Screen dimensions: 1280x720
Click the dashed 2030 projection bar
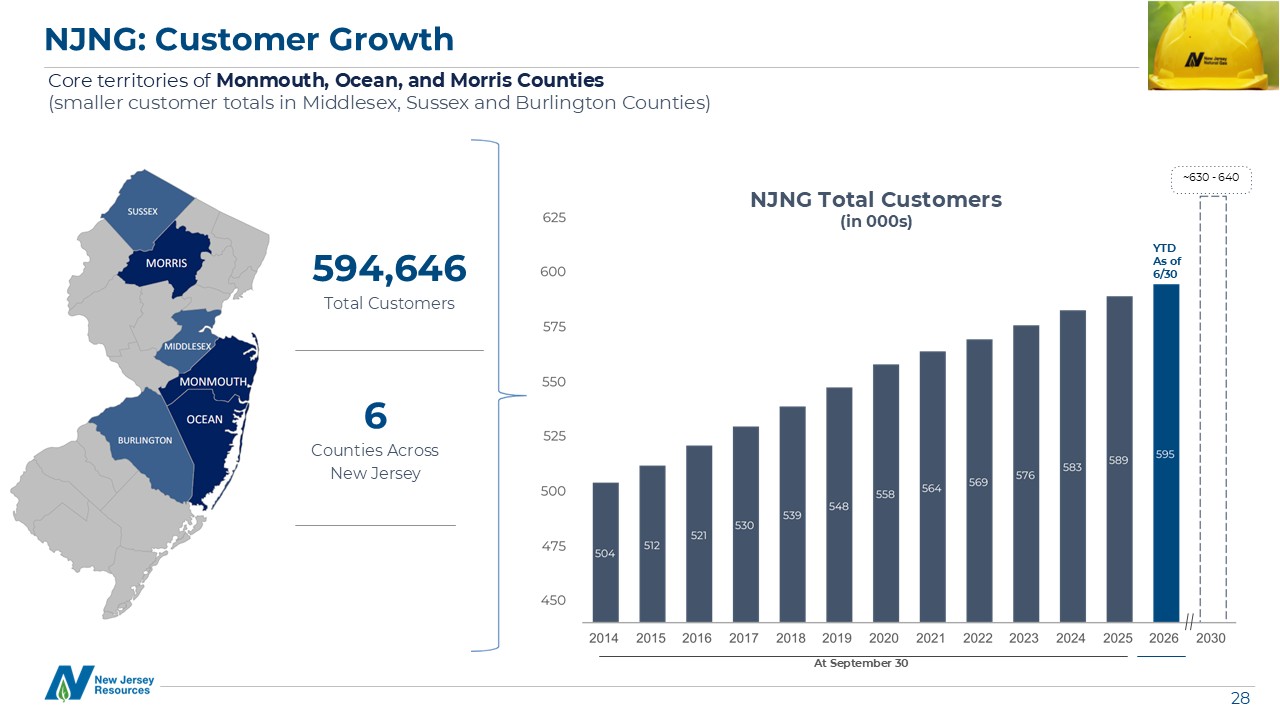click(x=1213, y=408)
